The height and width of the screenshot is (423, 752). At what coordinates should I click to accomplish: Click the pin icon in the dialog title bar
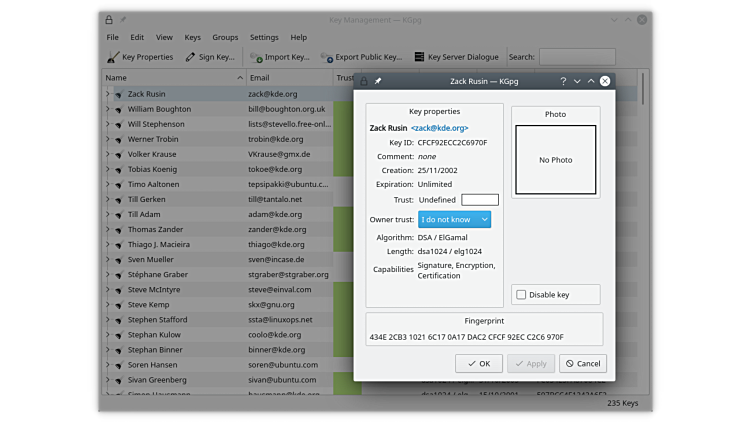point(378,81)
